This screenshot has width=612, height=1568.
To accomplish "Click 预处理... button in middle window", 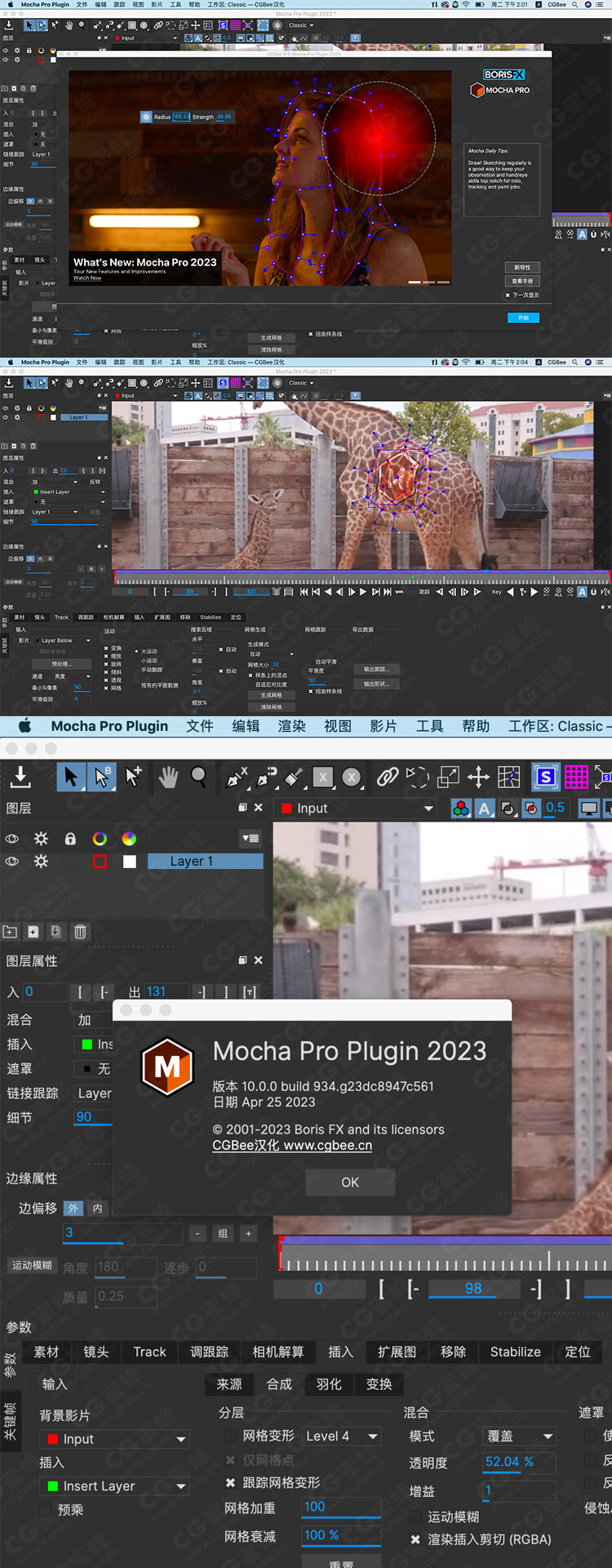I will point(61,664).
